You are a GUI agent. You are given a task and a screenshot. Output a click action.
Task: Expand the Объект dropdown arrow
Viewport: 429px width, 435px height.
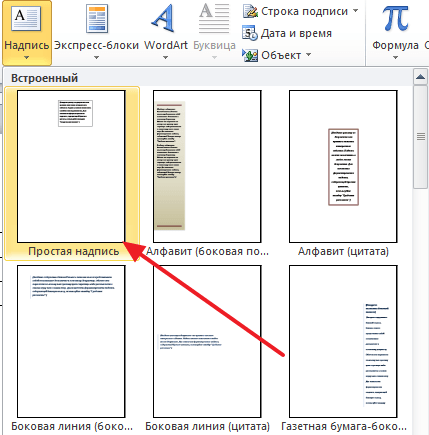[x=308, y=54]
